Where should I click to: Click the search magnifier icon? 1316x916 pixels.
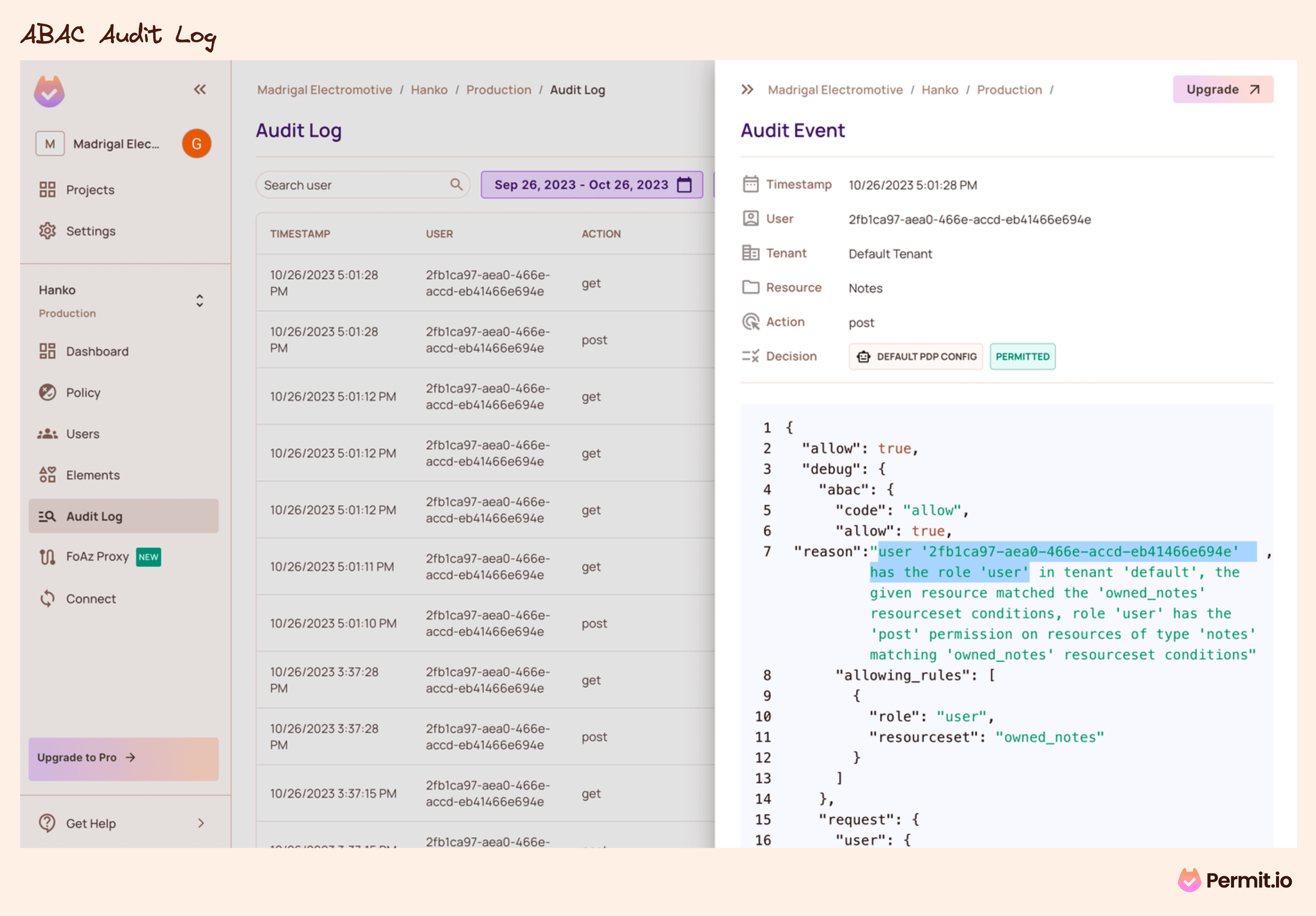pos(456,184)
